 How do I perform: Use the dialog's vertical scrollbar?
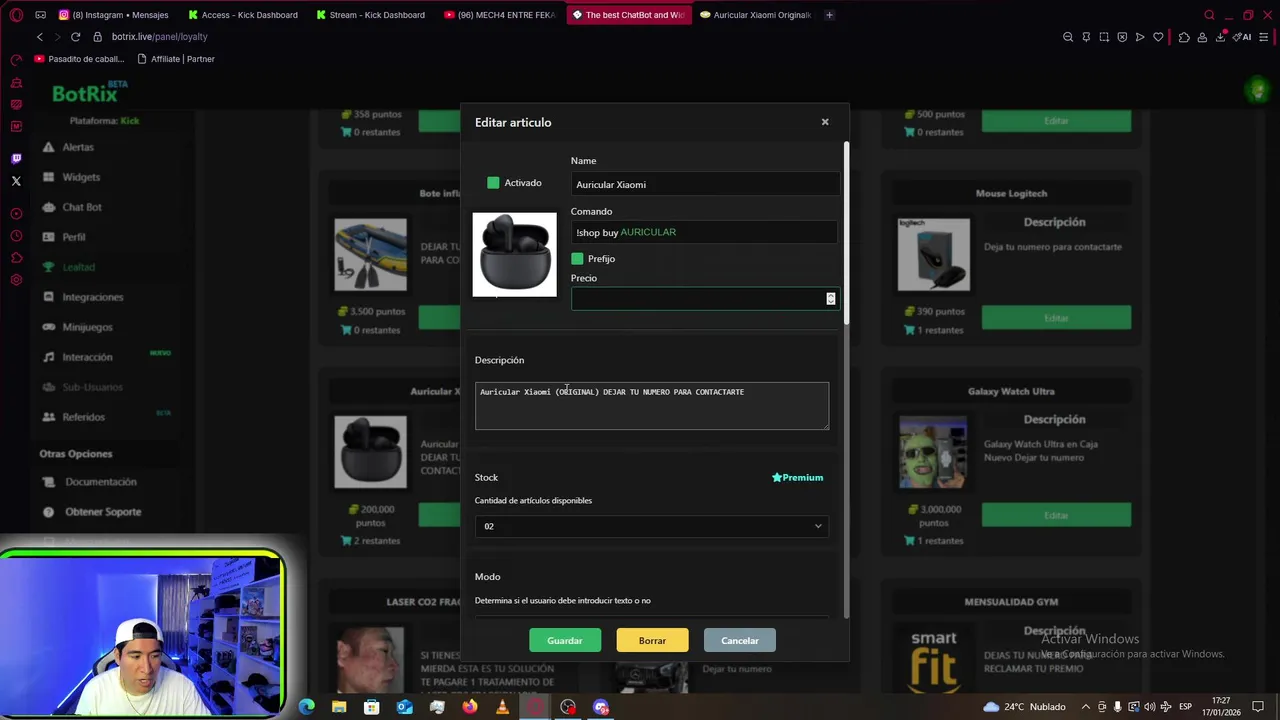coord(847,232)
